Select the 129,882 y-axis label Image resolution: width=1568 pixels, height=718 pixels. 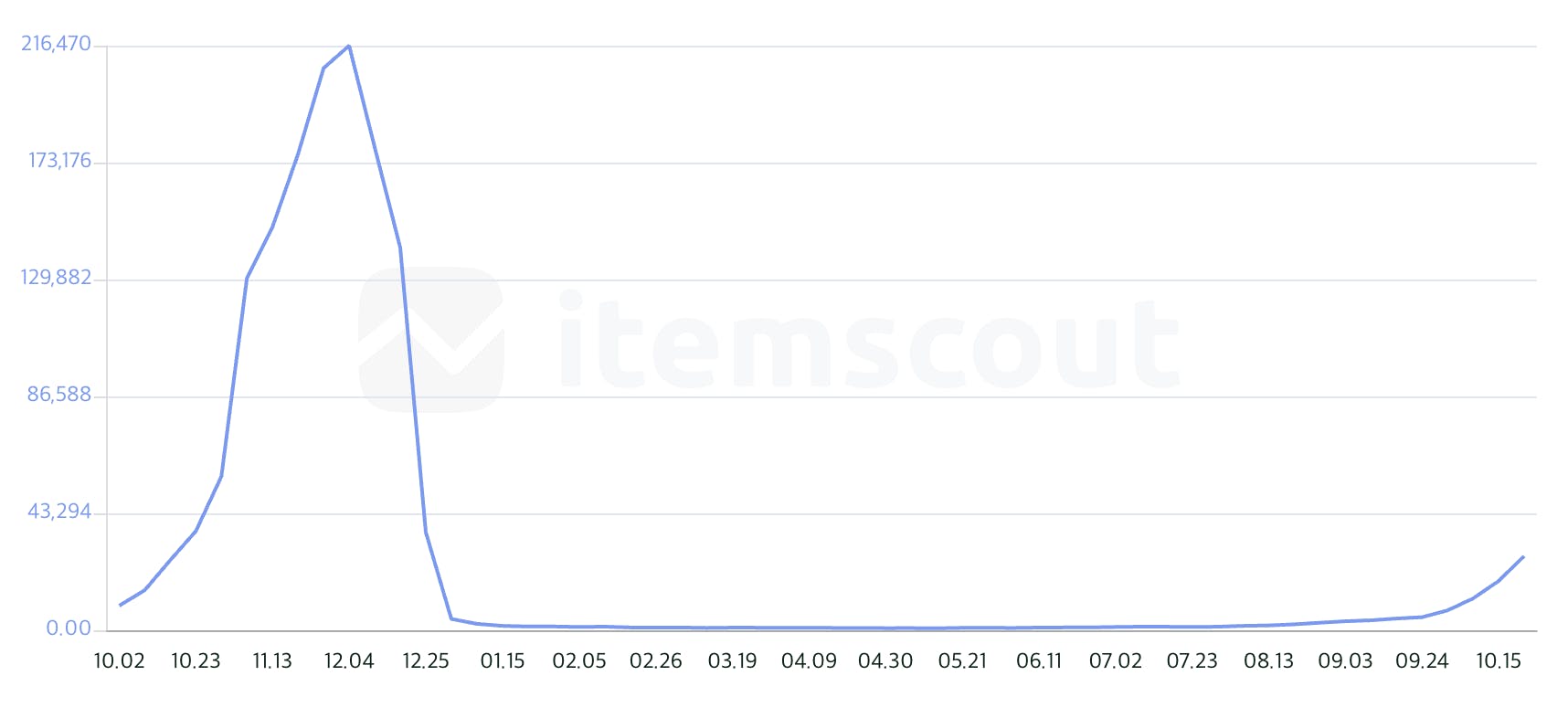point(57,278)
